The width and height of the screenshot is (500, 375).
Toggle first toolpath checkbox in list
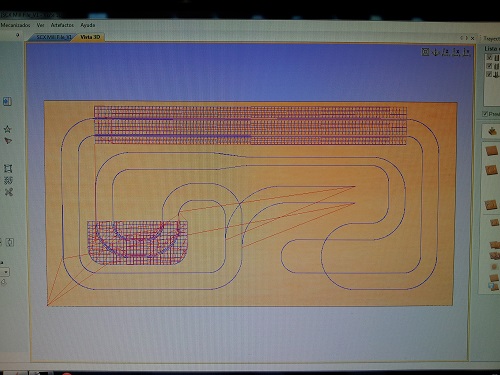click(x=489, y=58)
